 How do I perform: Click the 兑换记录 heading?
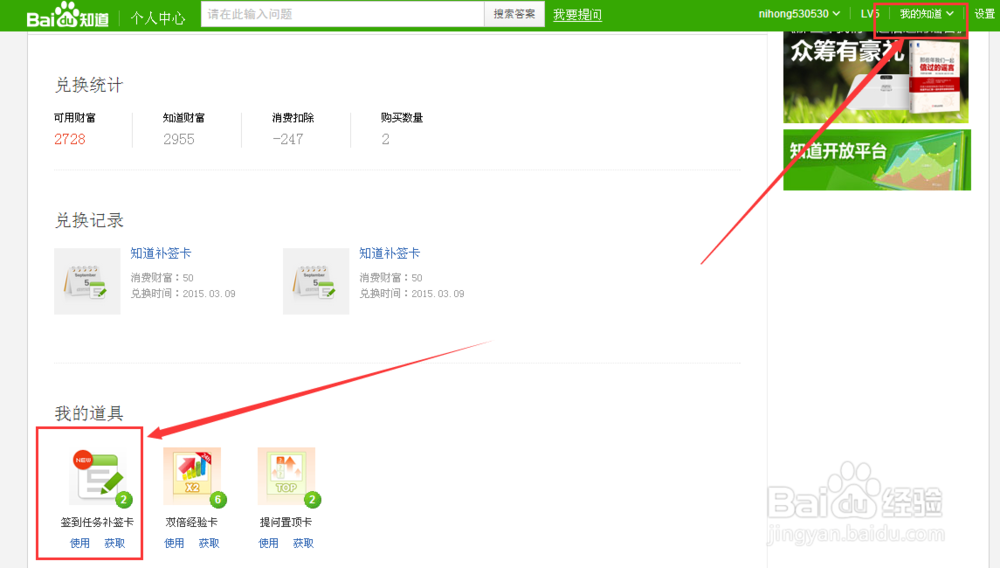pyautogui.click(x=89, y=220)
